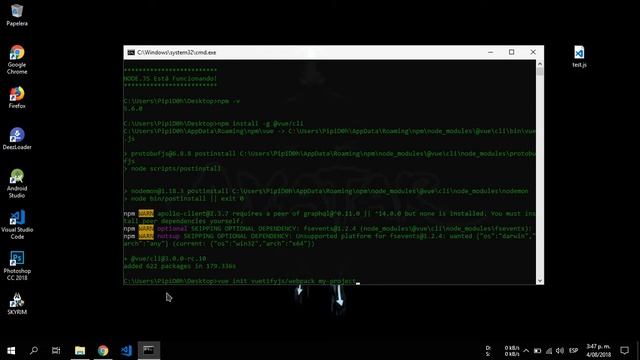This screenshot has height=360, width=640.
Task: Switch to Chrome in the taskbar
Action: coord(103,350)
